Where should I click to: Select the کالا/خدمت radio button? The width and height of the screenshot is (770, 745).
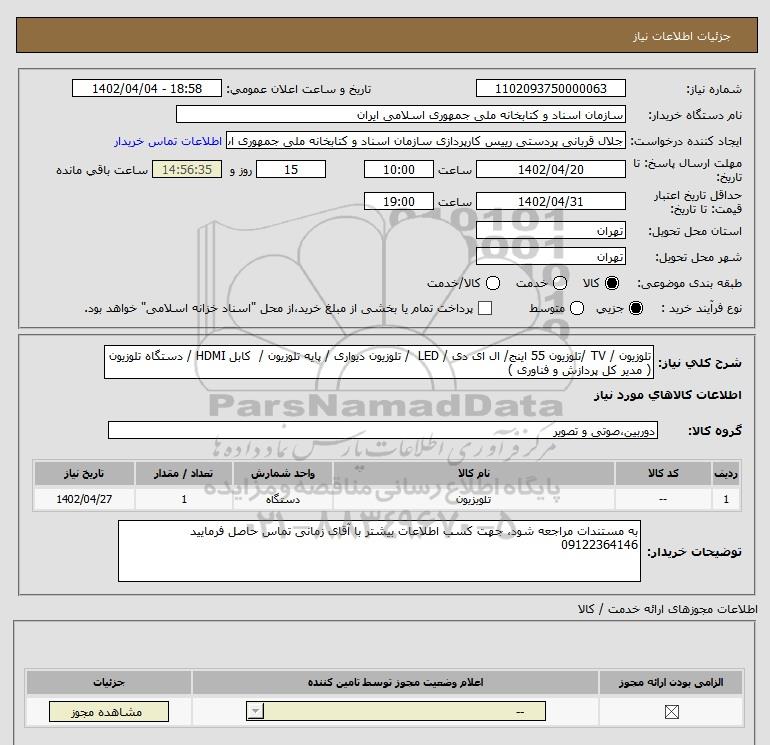[493, 283]
